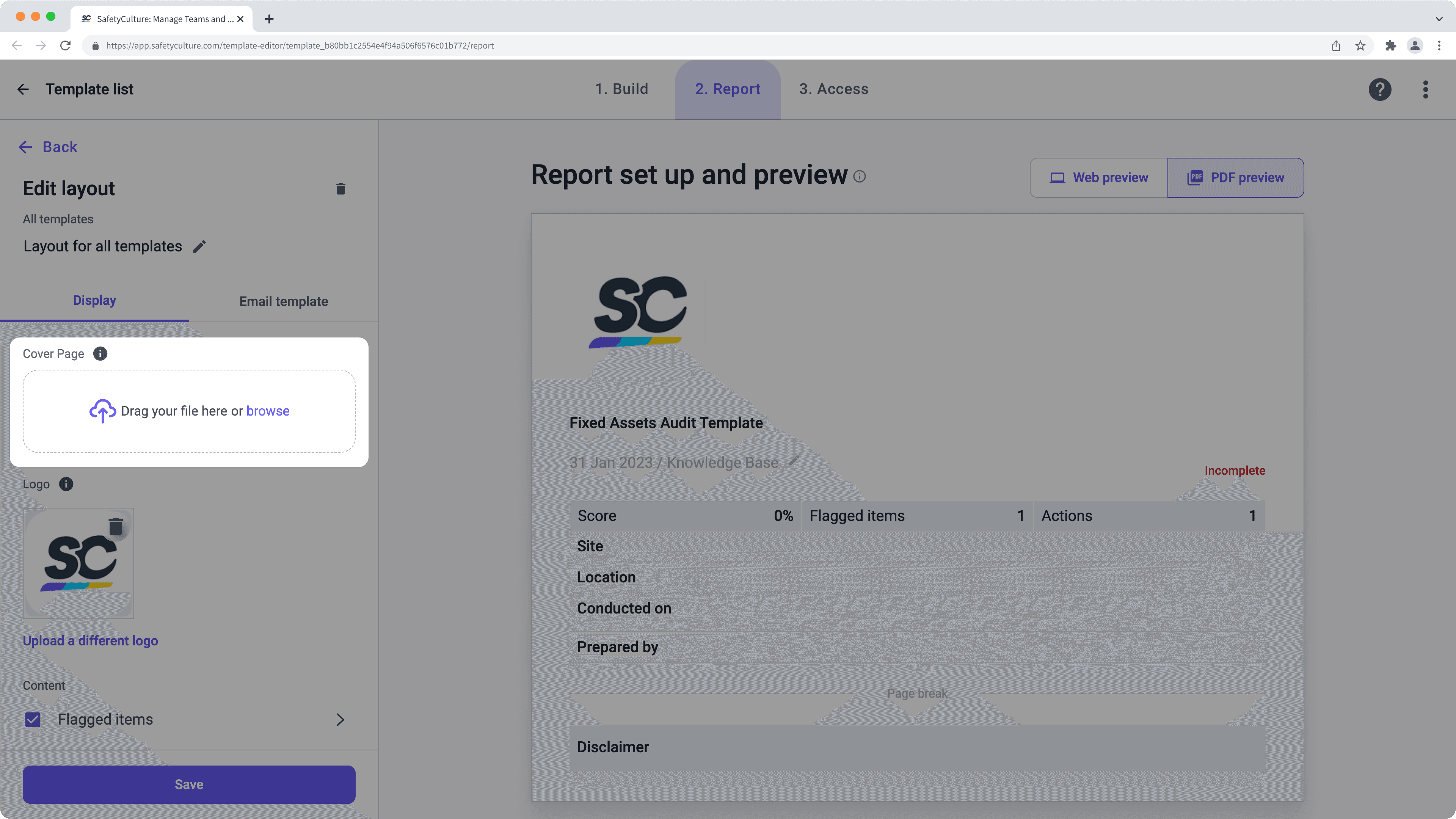Click browse to upload a cover page
The width and height of the screenshot is (1456, 819).
tap(267, 411)
